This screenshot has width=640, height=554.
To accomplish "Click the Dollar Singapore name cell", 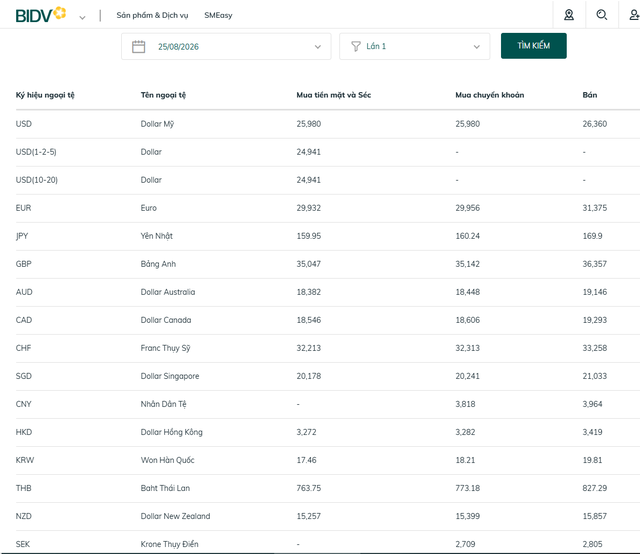I will 170,376.
